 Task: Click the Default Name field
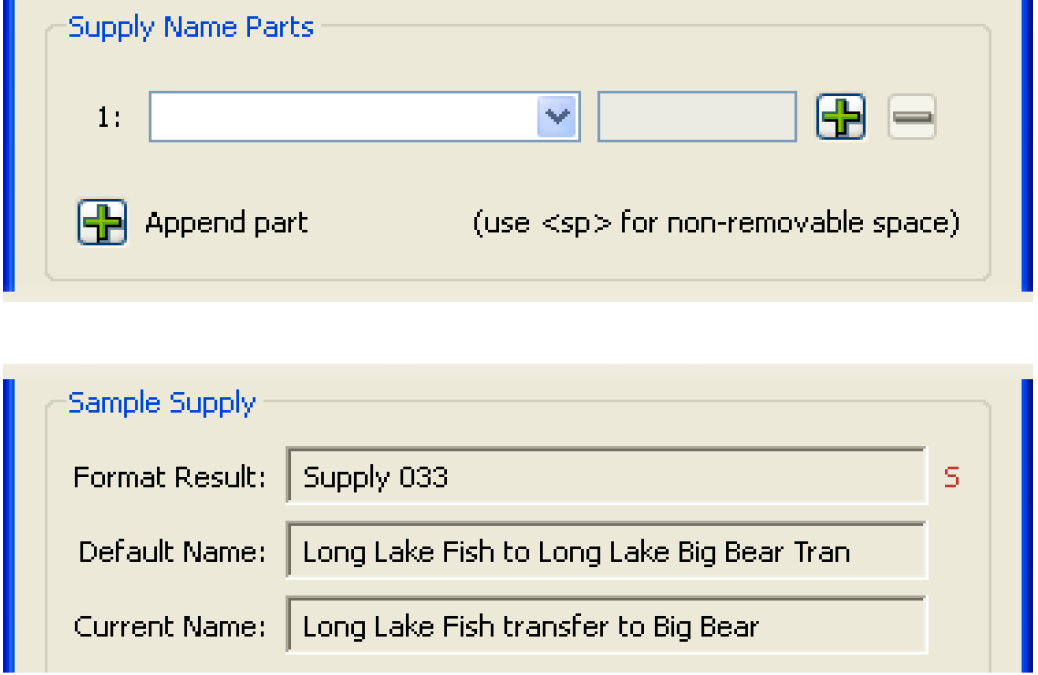coord(606,551)
